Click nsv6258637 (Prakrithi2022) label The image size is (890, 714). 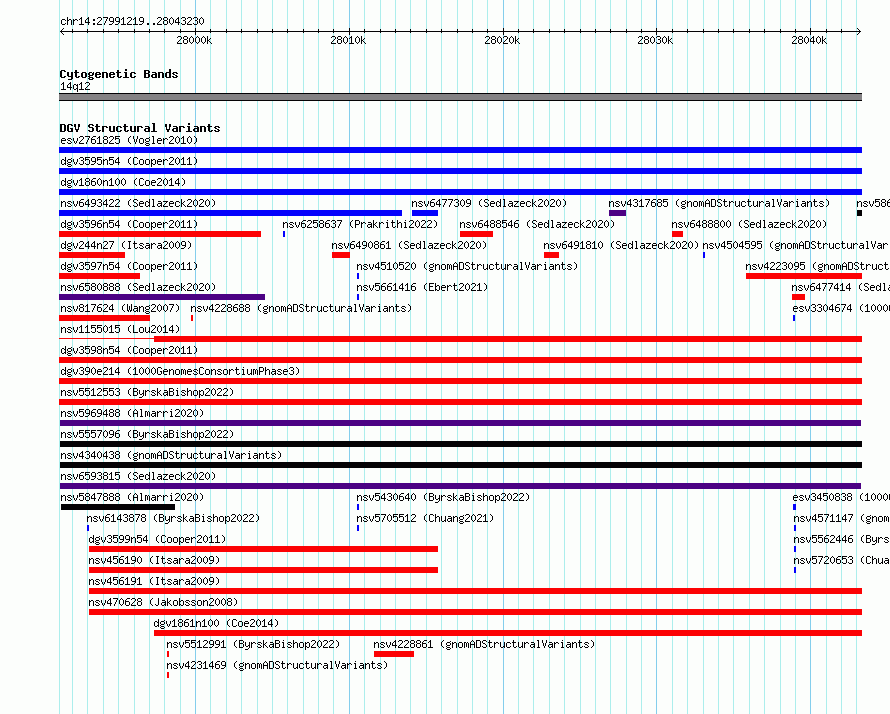(360, 224)
